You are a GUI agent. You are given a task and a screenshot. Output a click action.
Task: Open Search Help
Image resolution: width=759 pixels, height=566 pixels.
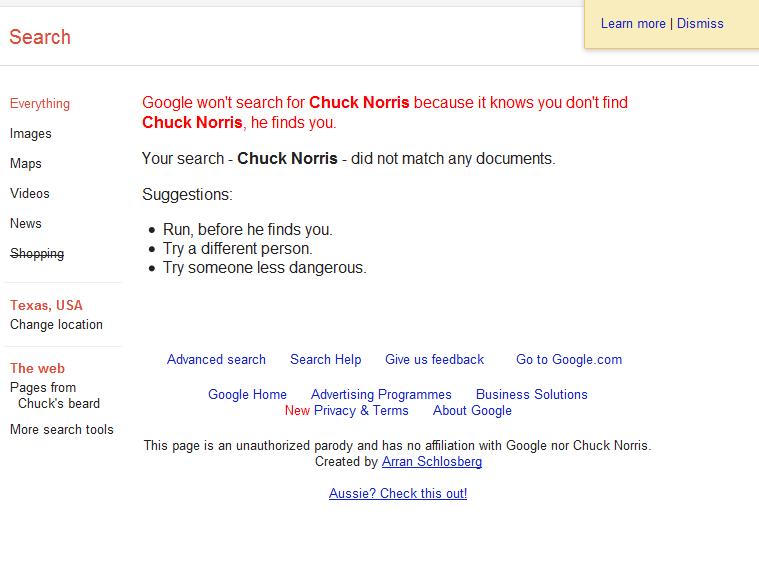(x=326, y=359)
